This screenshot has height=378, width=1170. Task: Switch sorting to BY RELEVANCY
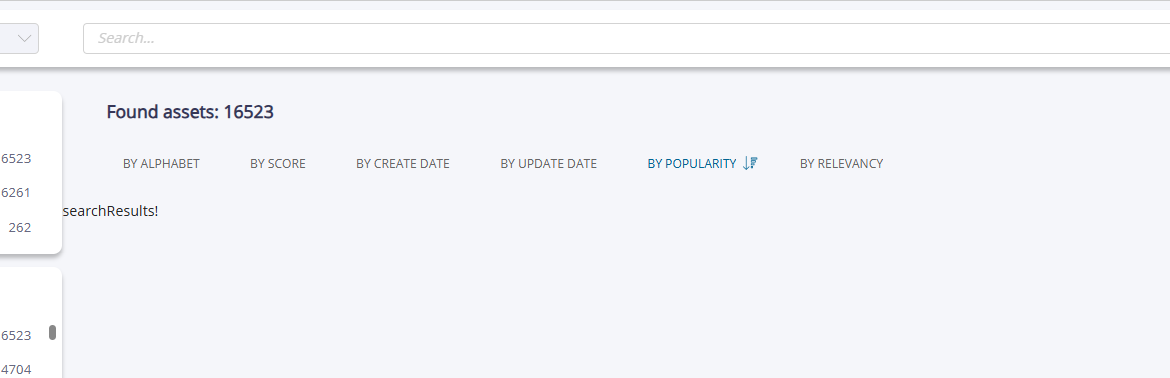point(842,163)
